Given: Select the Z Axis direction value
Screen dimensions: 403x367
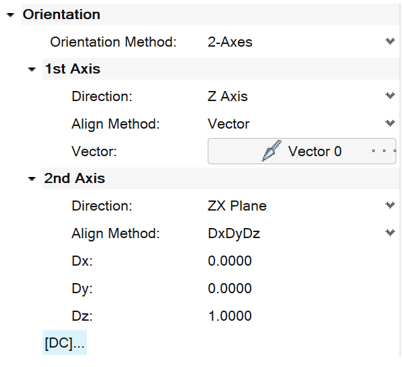Looking at the screenshot, I should point(228,96).
